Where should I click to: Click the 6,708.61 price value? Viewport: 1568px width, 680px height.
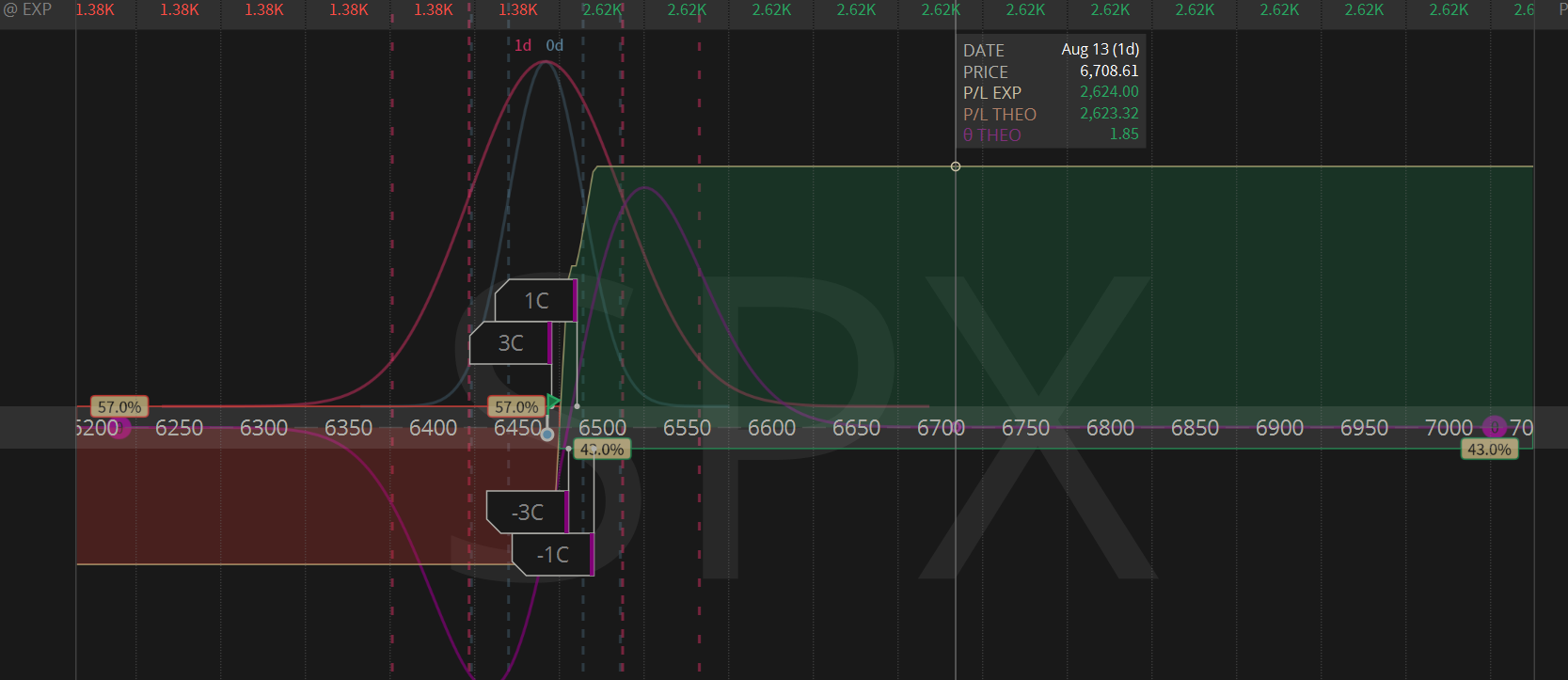[x=1109, y=71]
